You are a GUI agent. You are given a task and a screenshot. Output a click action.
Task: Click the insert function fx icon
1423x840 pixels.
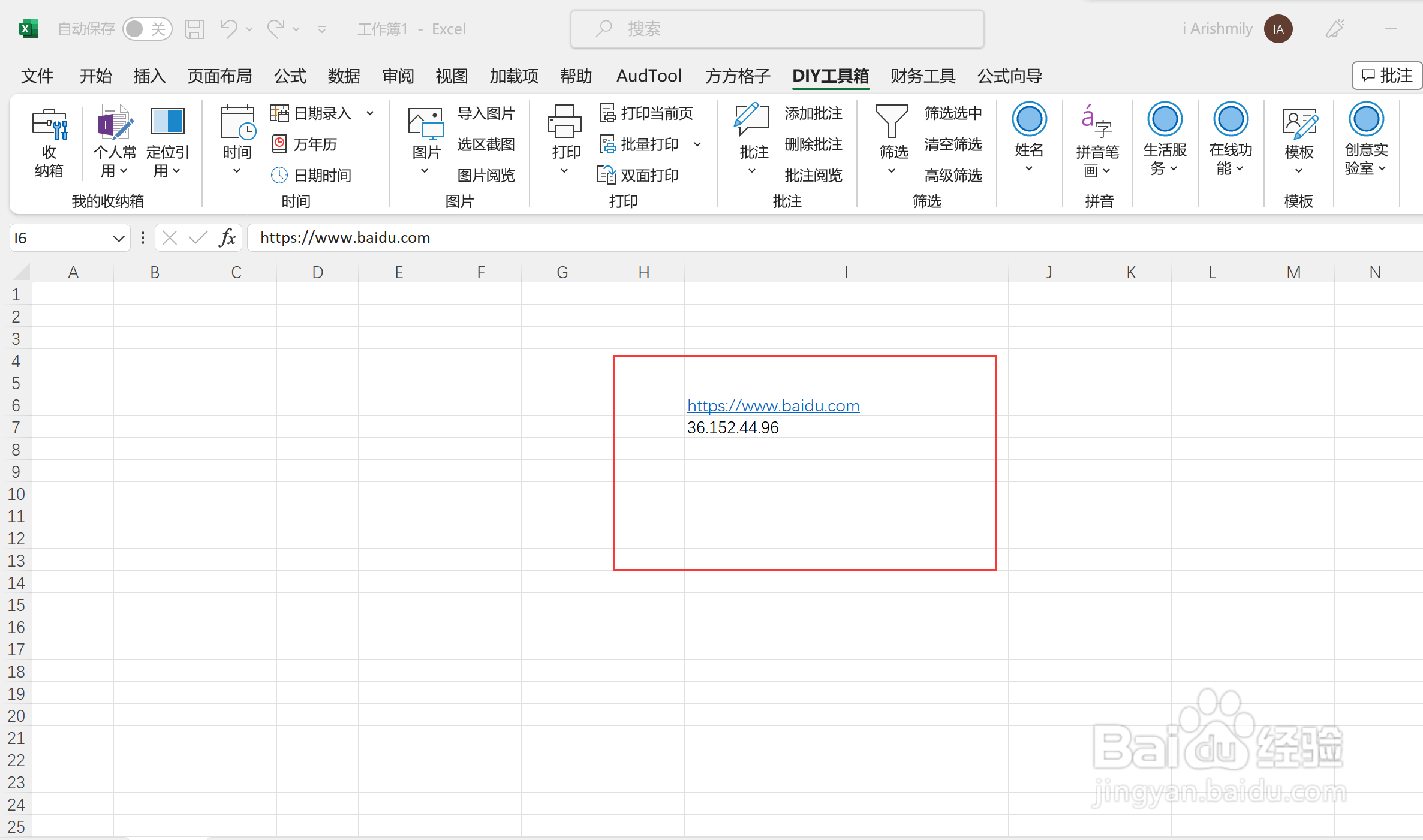[227, 238]
